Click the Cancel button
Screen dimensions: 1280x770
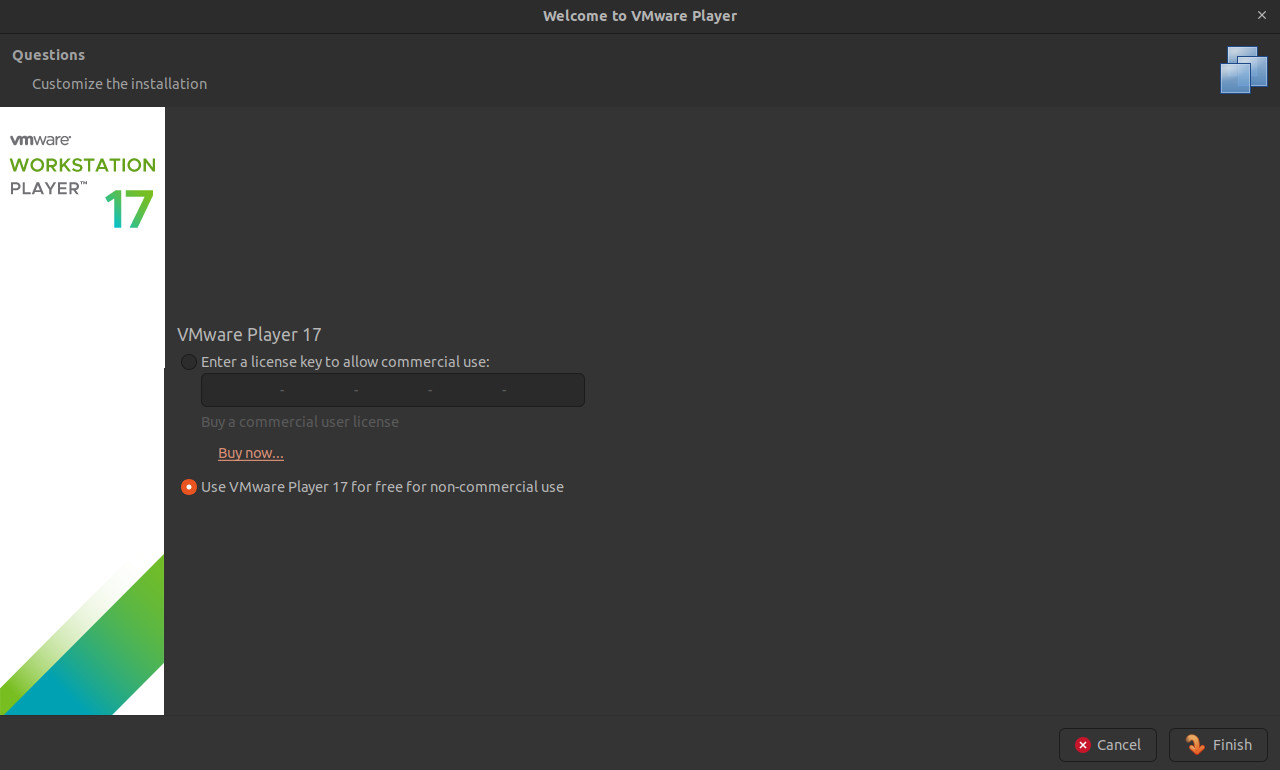coord(1108,745)
